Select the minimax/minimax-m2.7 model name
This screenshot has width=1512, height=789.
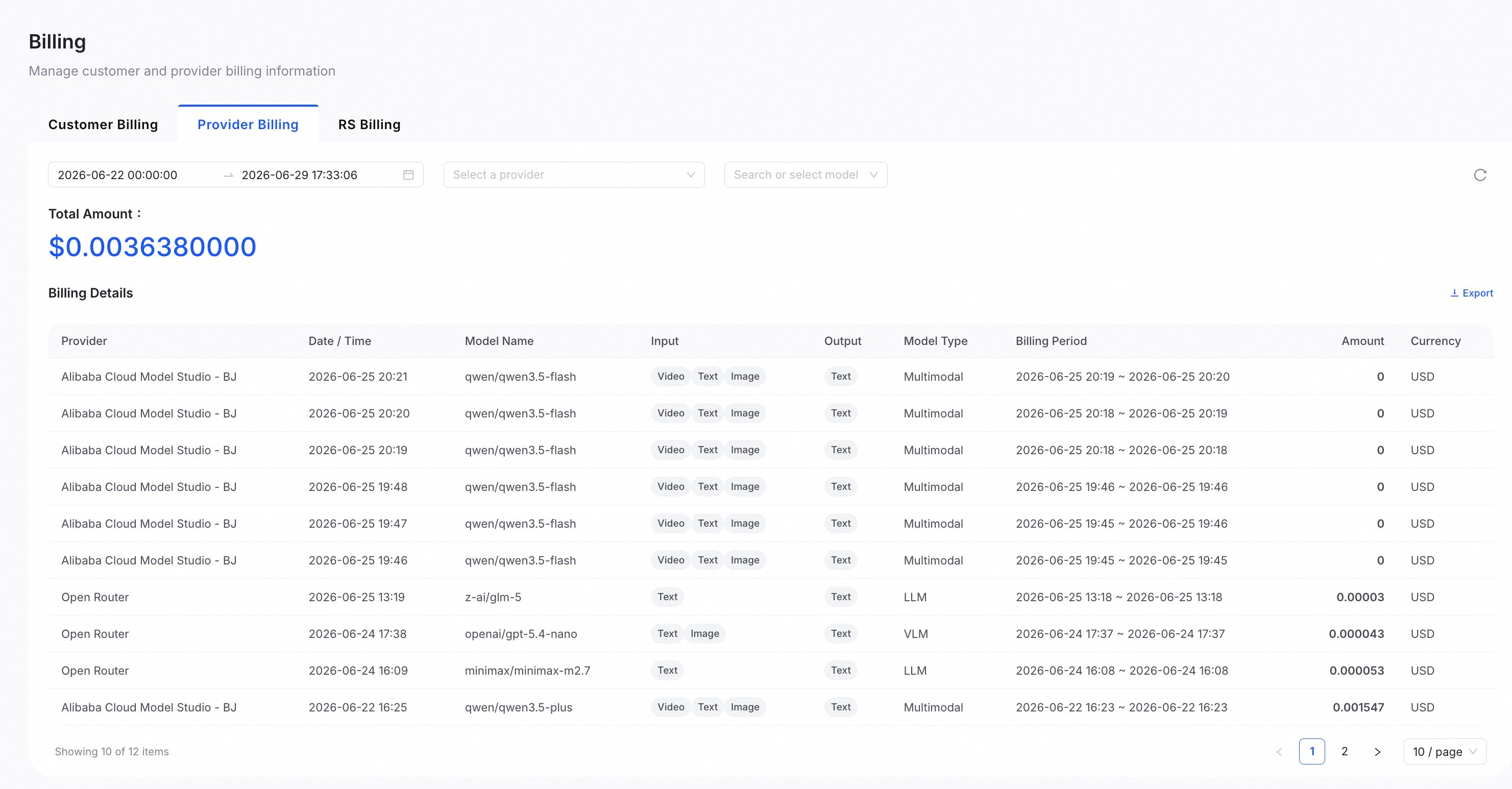(x=528, y=671)
